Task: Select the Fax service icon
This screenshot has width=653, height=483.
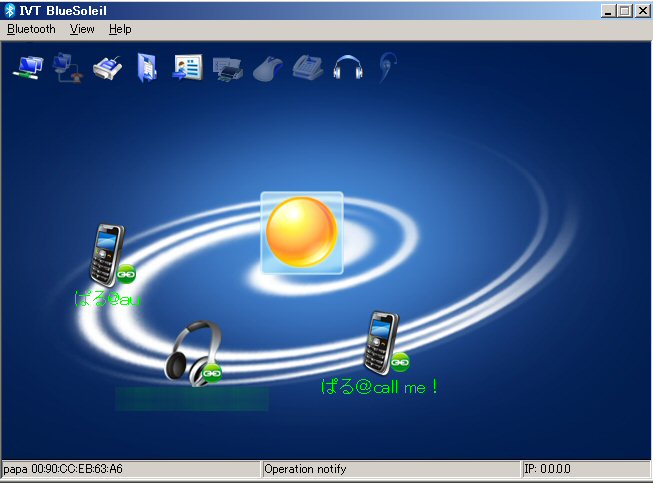Action: click(x=308, y=67)
